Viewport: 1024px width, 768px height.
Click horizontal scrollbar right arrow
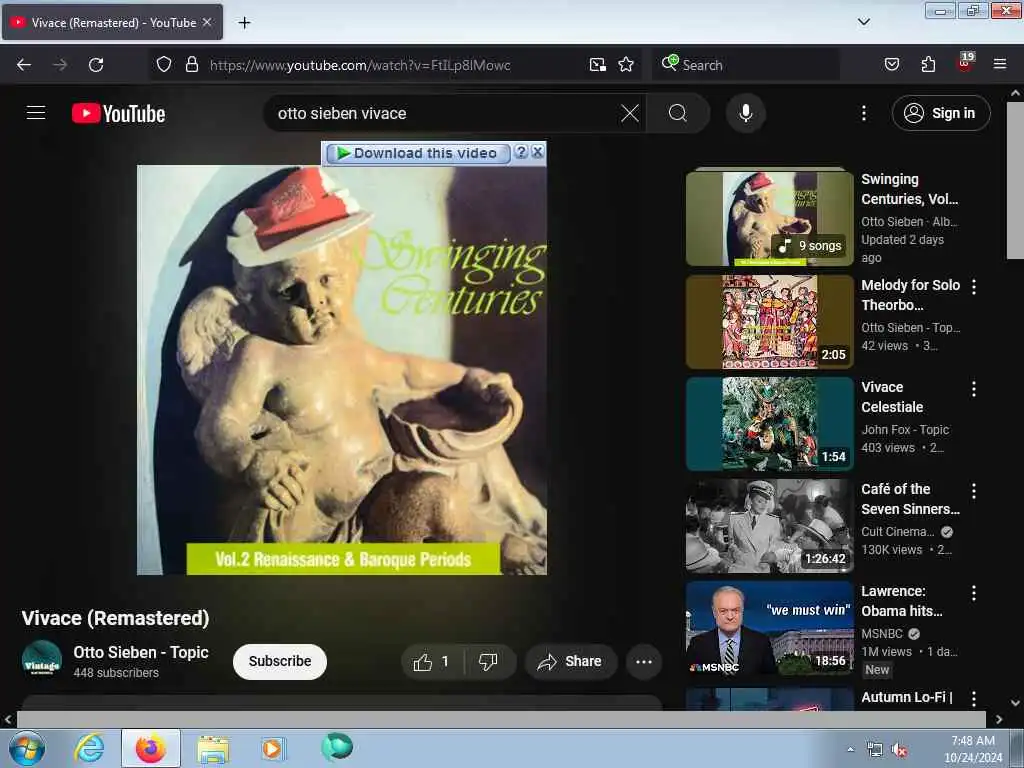click(x=999, y=720)
